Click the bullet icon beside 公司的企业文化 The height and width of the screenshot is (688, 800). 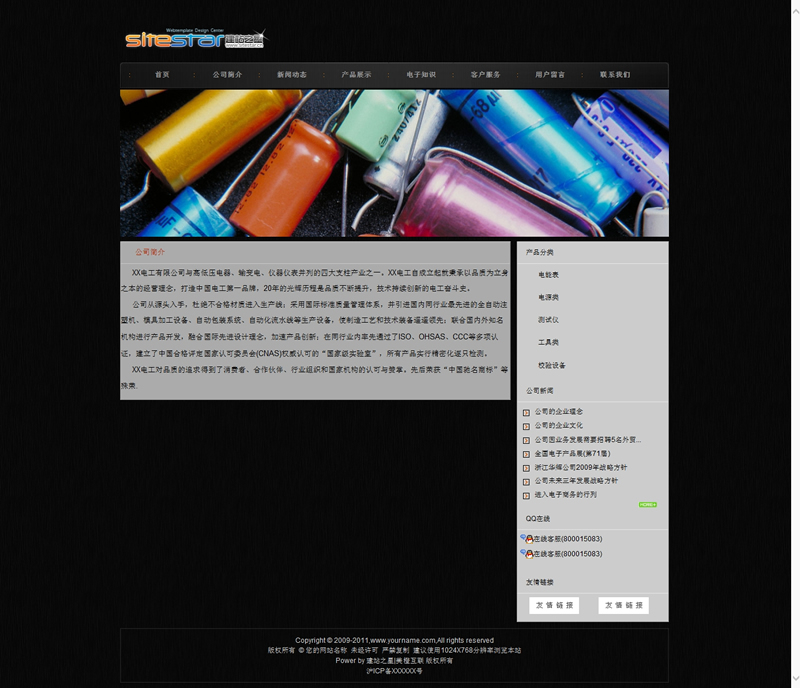526,426
